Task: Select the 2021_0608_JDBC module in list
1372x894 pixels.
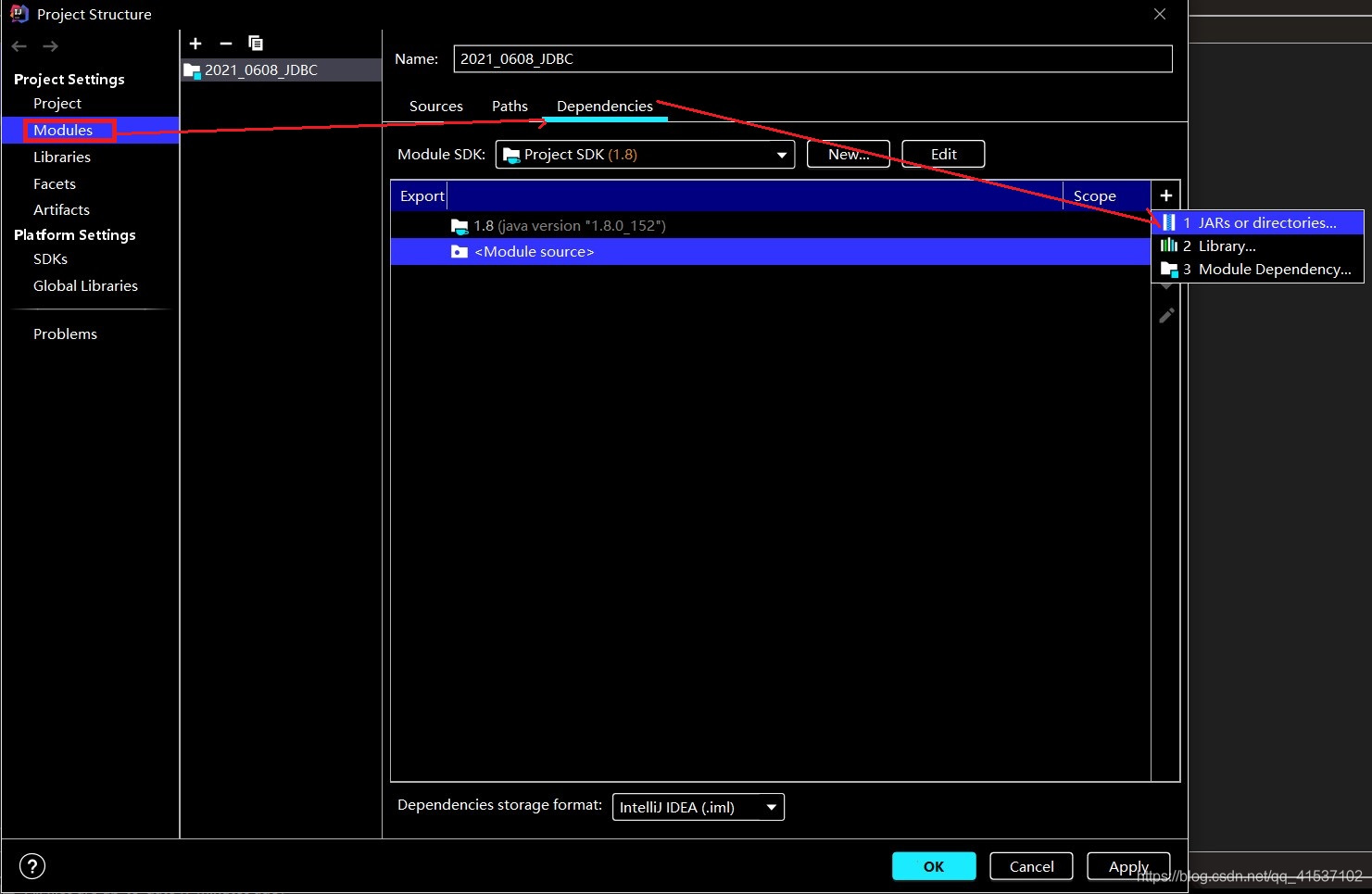Action: [x=281, y=69]
